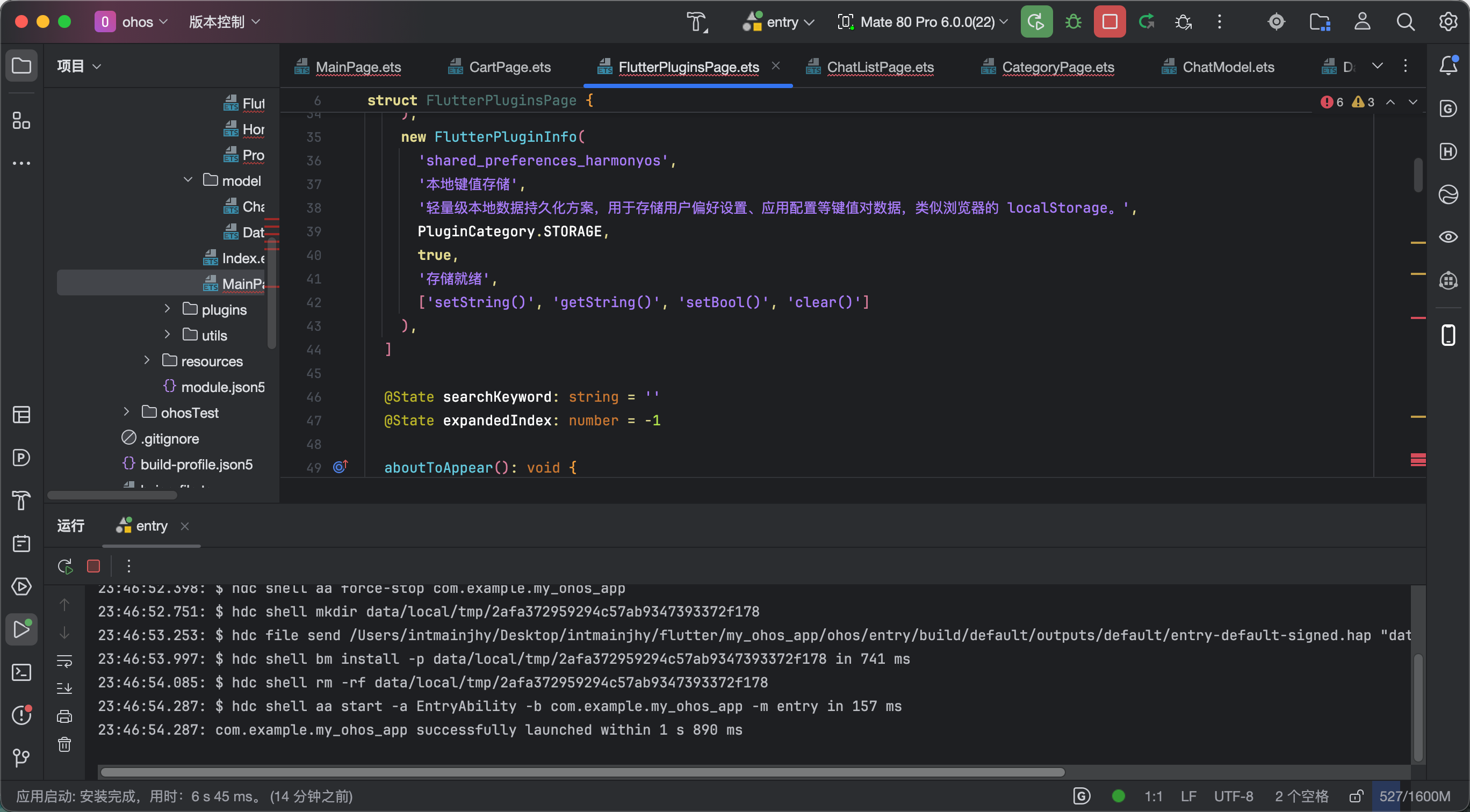Start debugging with the bug icon
1470x812 pixels.
click(1073, 21)
